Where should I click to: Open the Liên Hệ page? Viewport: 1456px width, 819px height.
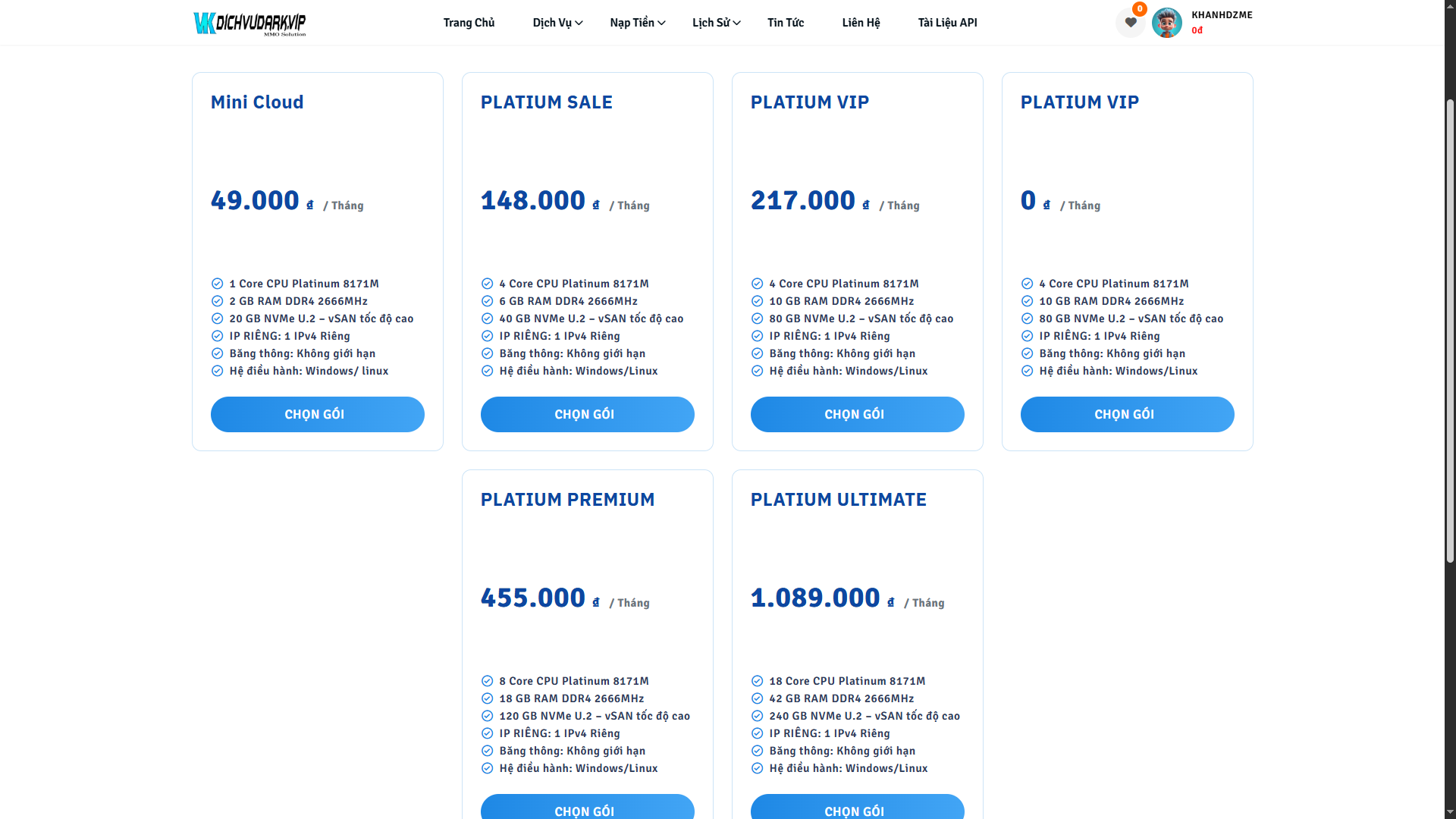coord(861,23)
